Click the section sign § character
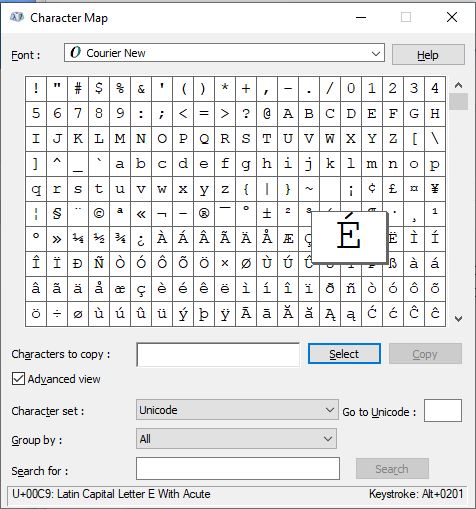The width and height of the screenshot is (476, 509). point(57,214)
